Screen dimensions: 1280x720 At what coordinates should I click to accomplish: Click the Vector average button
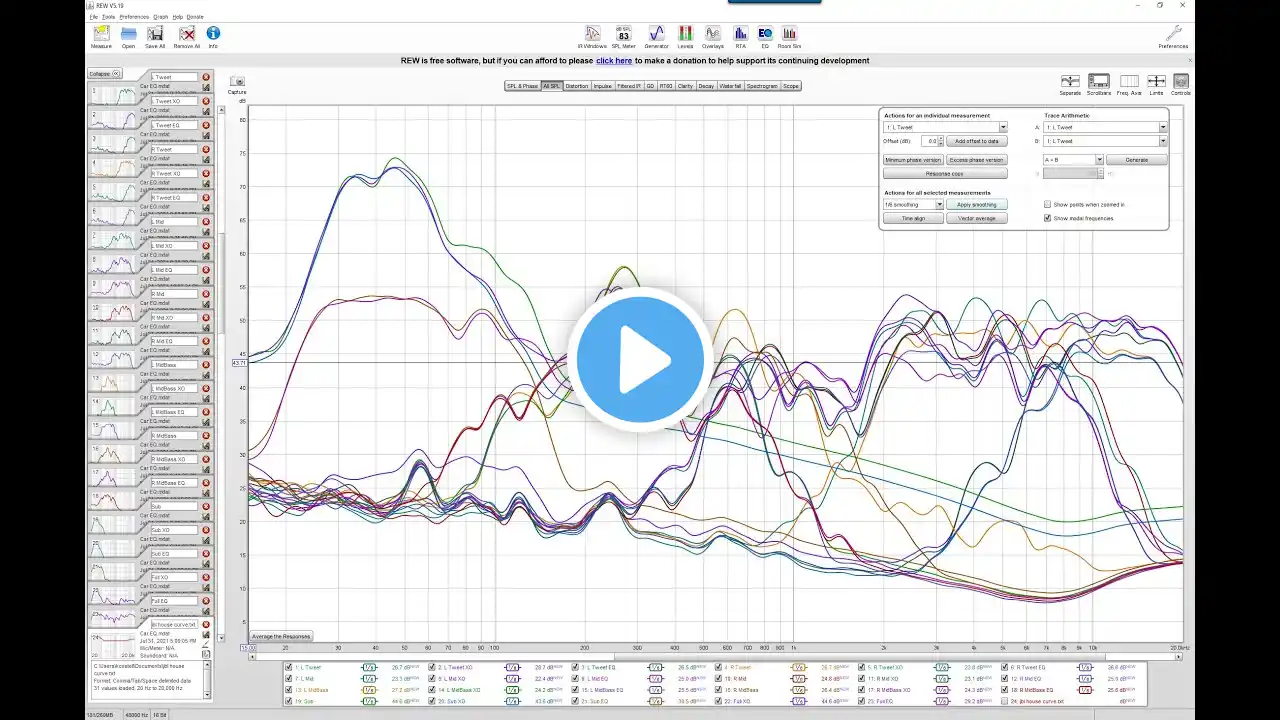coord(977,218)
